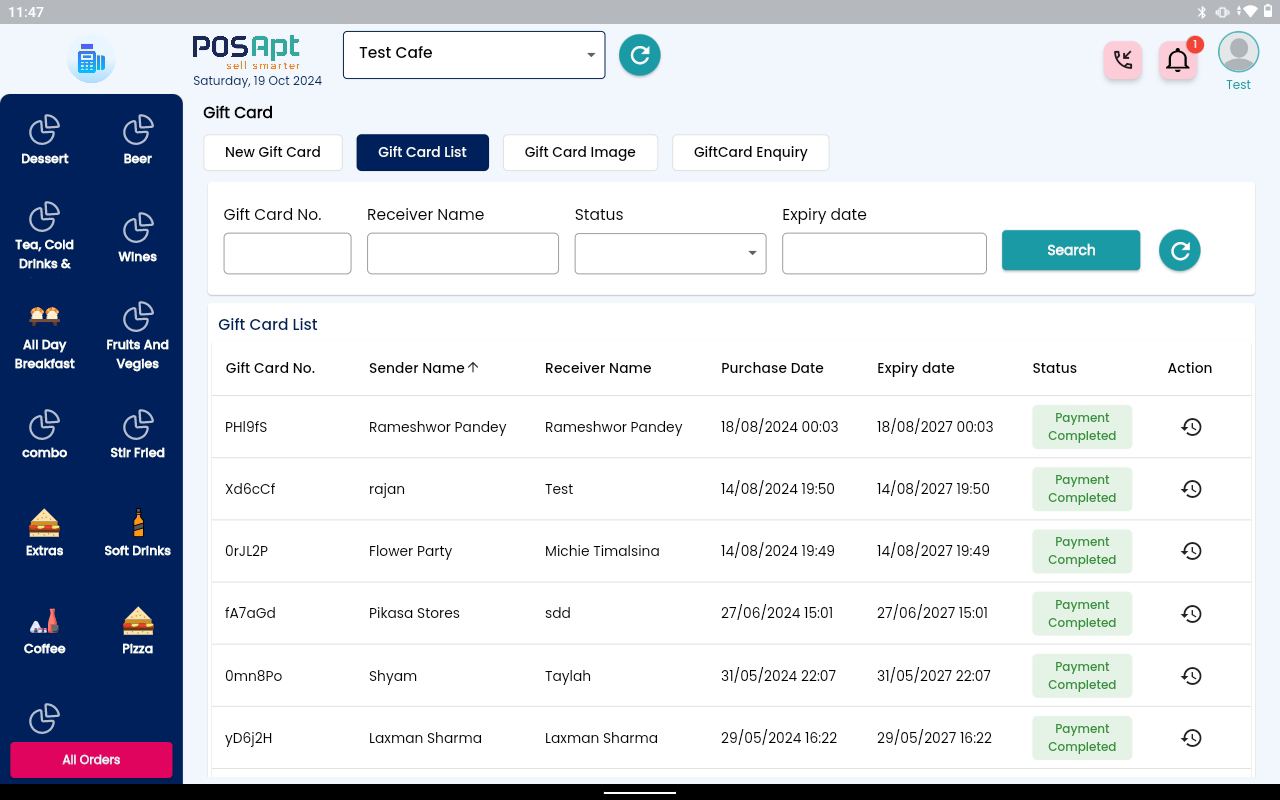Switch to New Gift Card tab
Viewport: 1280px width, 800px height.
273,152
